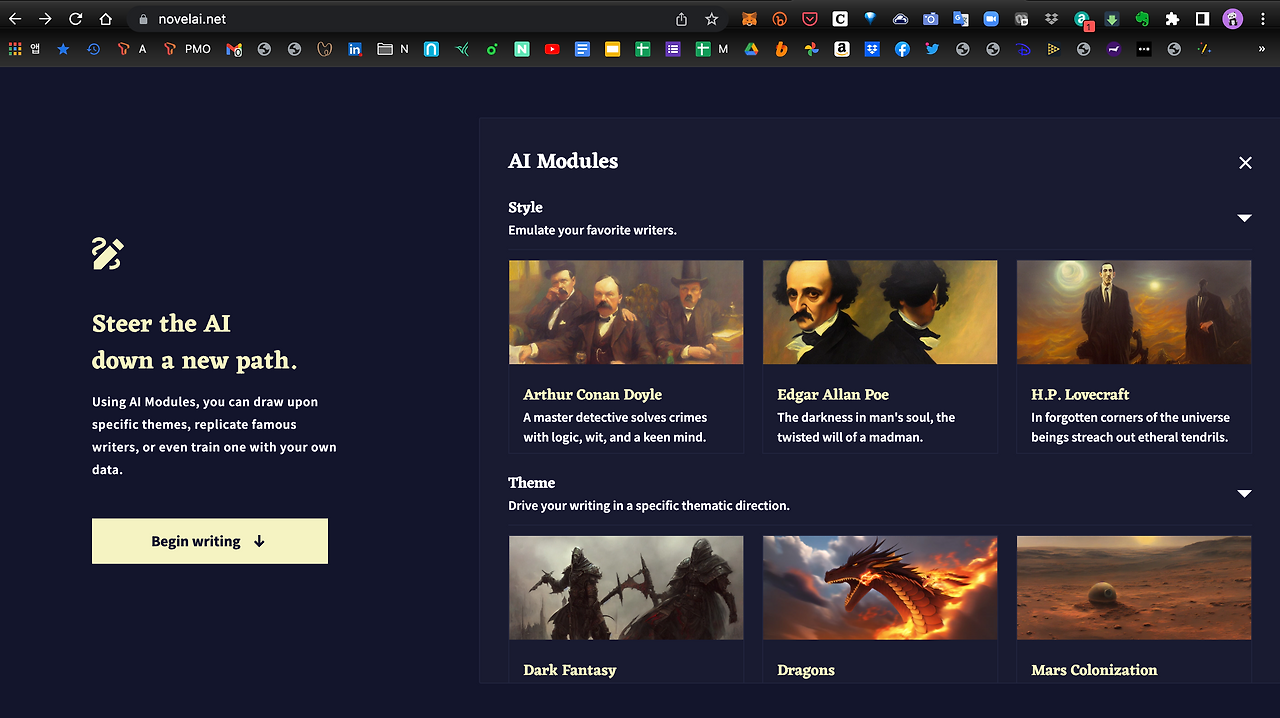
Task: Open the Facebook bookmark
Action: point(902,49)
